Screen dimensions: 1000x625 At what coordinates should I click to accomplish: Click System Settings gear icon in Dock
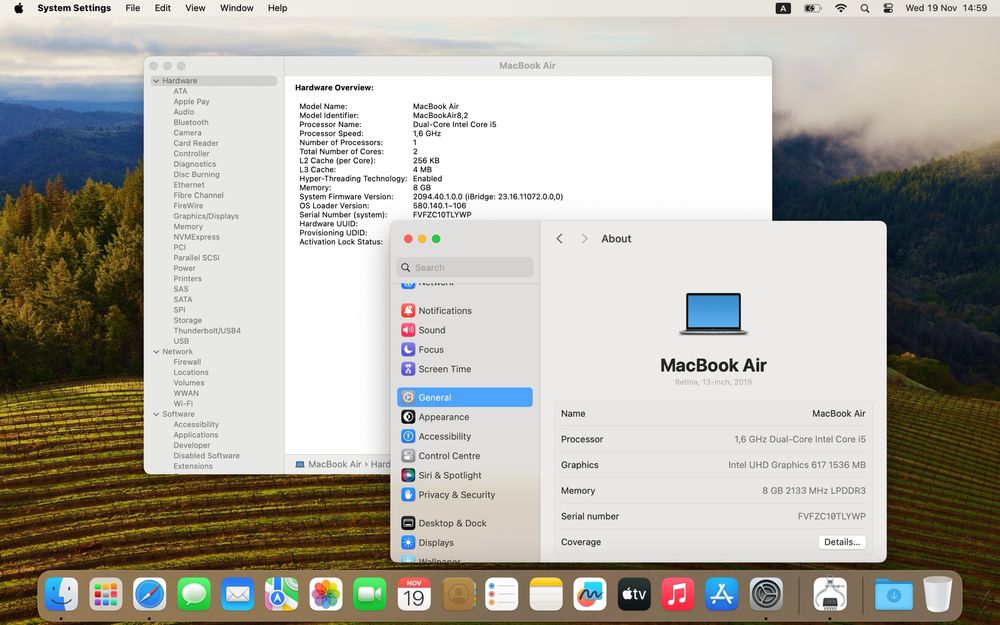tap(766, 594)
